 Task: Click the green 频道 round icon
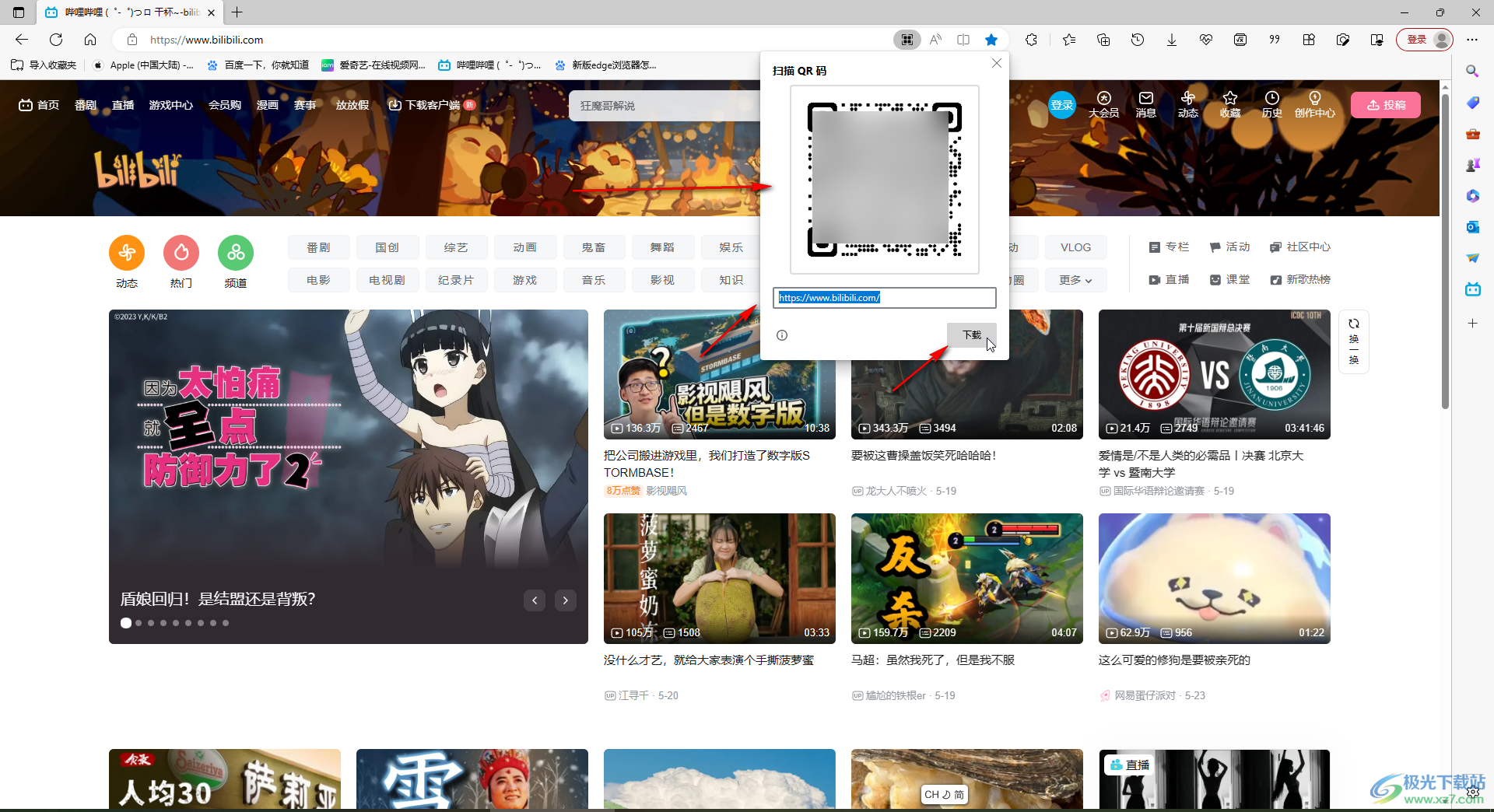(x=236, y=253)
